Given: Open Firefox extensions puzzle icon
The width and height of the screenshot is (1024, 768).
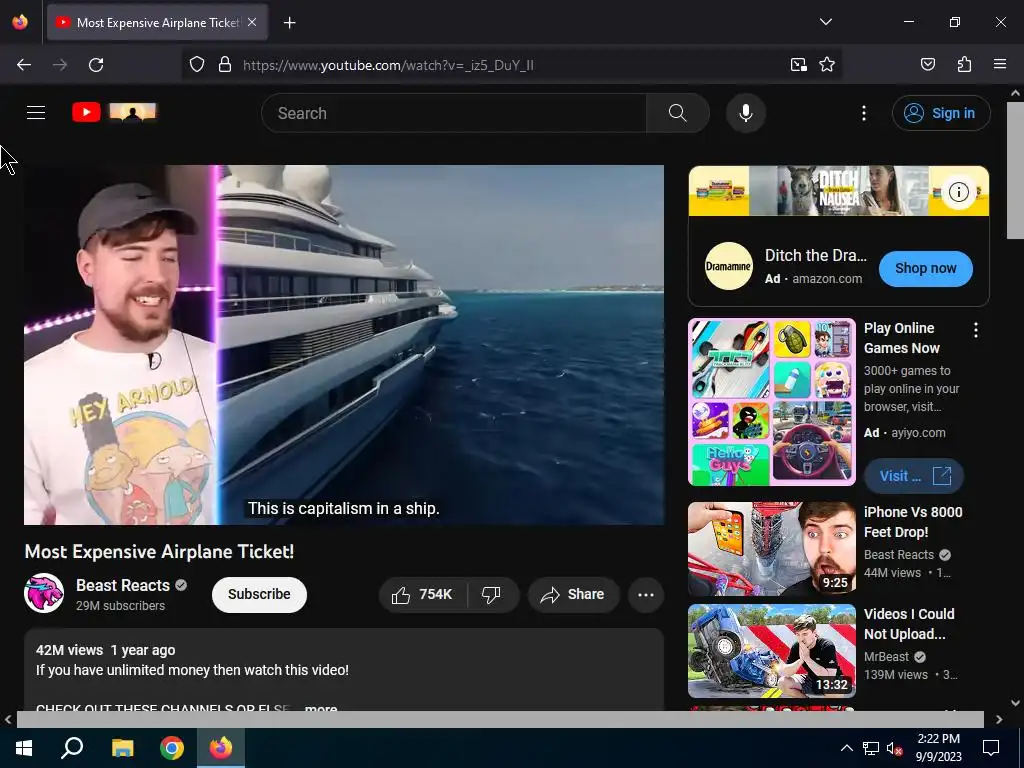Looking at the screenshot, I should click(964, 65).
